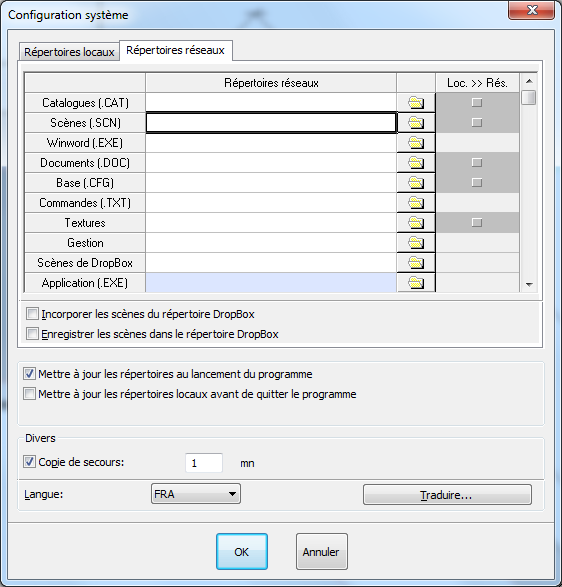Select the Répertoires réseaux tab

pyautogui.click(x=176, y=50)
